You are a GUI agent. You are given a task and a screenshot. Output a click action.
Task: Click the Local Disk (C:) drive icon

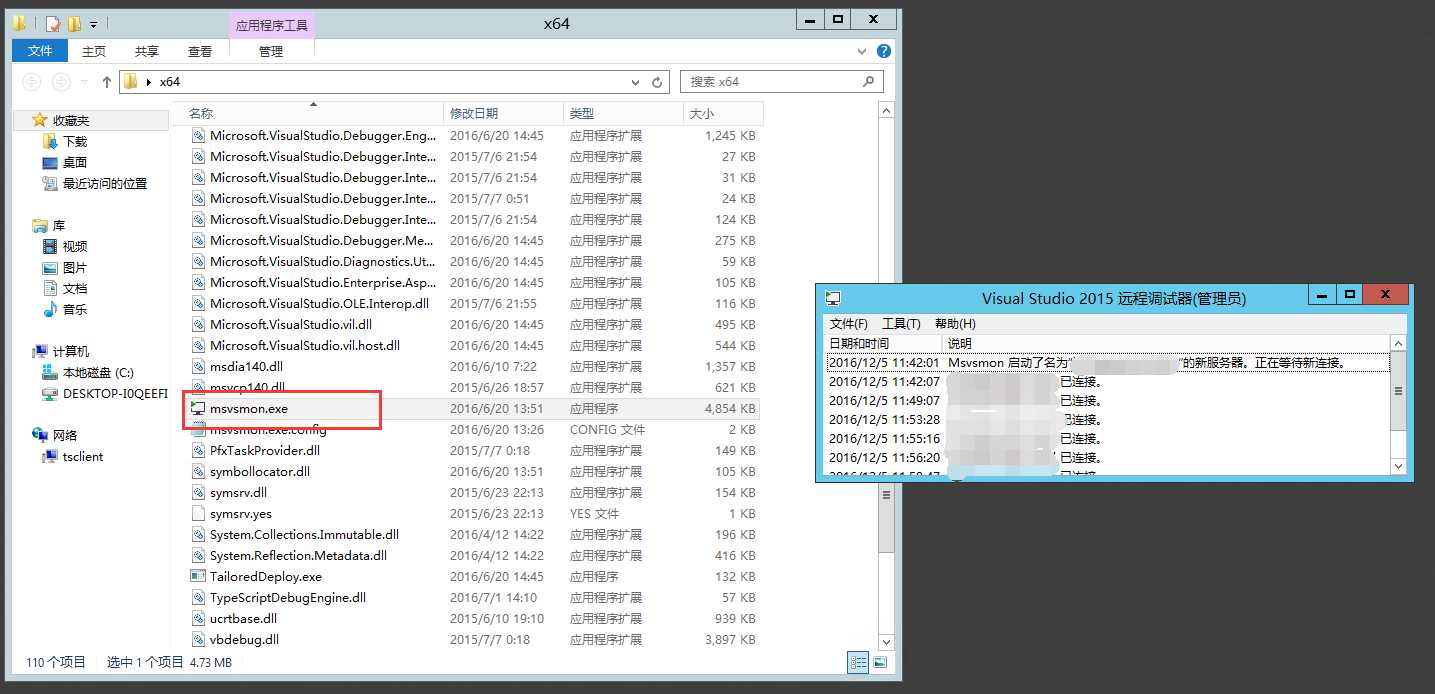(50, 372)
